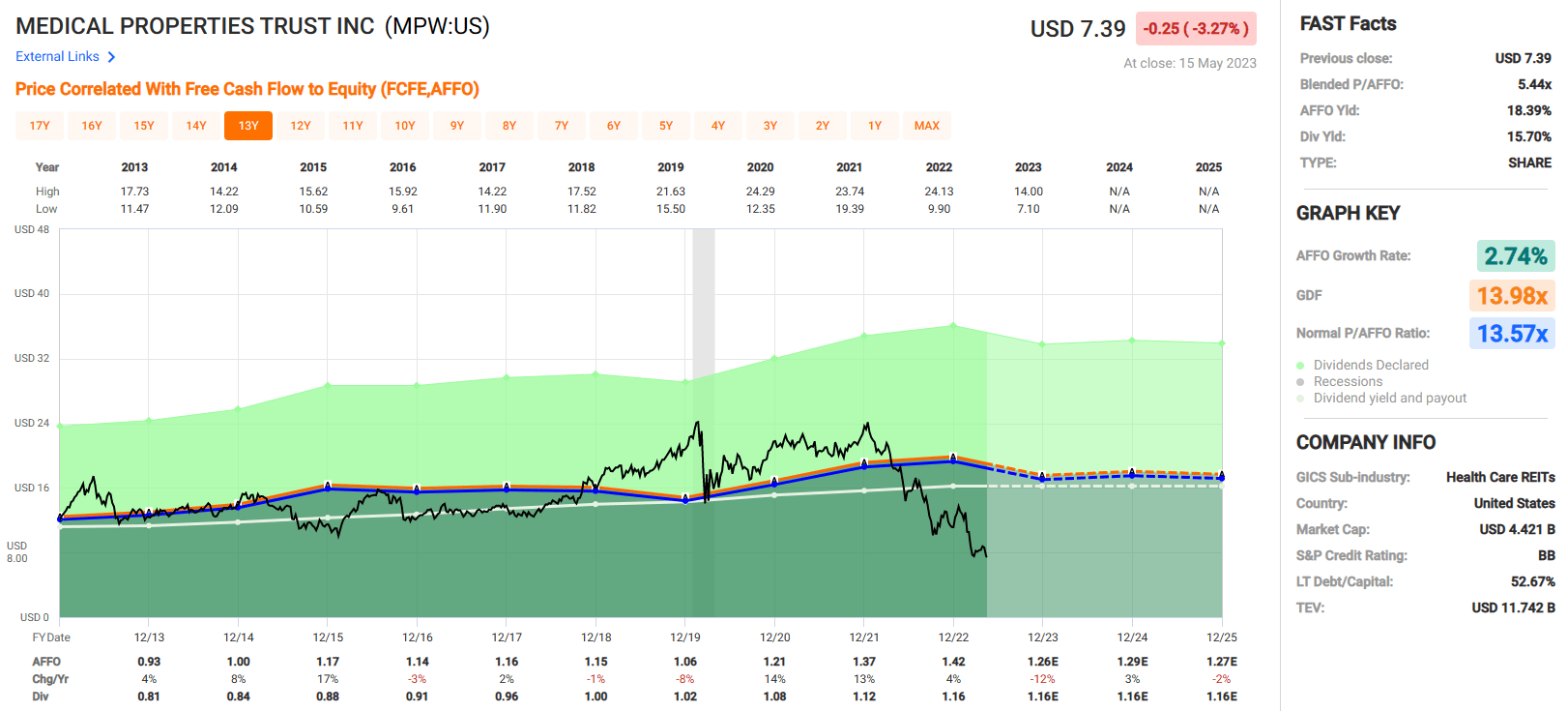Select the 12Y time range tab
This screenshot has height=711, width=1568.
pos(301,126)
